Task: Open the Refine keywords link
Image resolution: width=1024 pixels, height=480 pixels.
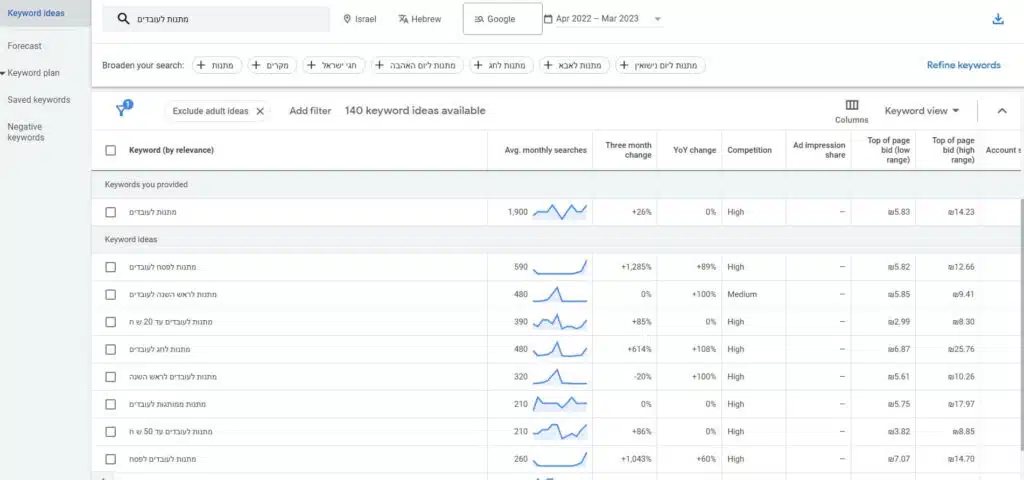Action: (x=963, y=65)
